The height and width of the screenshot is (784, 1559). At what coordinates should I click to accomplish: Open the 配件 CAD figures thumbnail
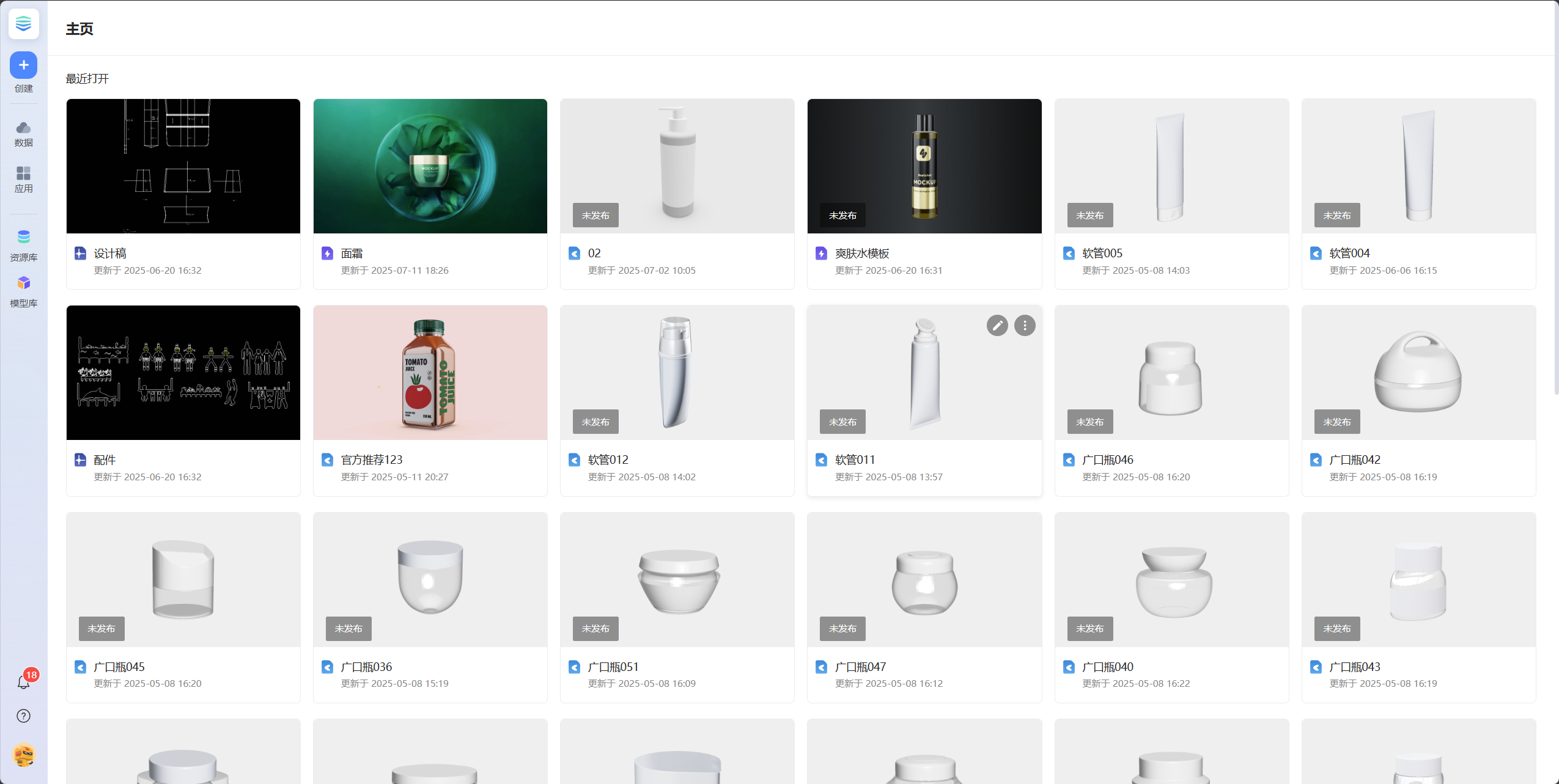click(x=183, y=373)
